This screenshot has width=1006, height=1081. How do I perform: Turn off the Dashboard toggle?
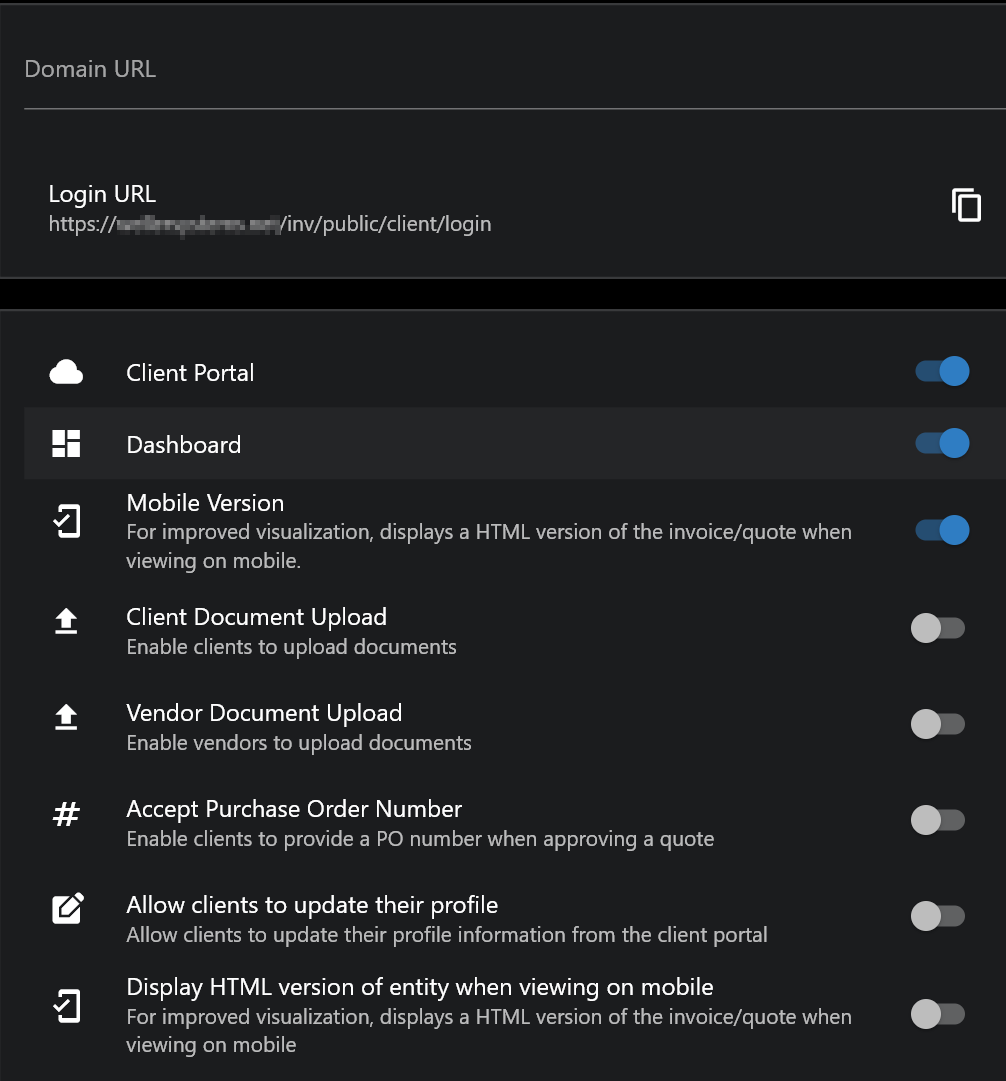click(941, 443)
